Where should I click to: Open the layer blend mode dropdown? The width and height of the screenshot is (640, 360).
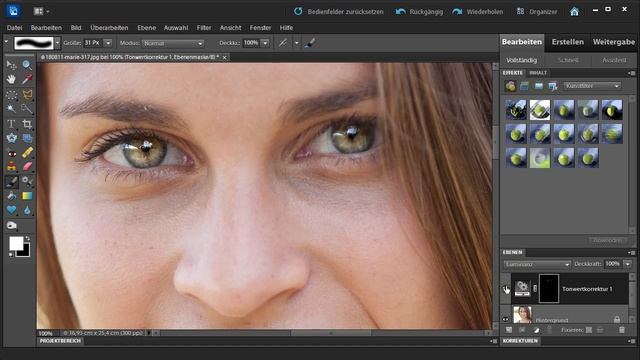[537, 264]
